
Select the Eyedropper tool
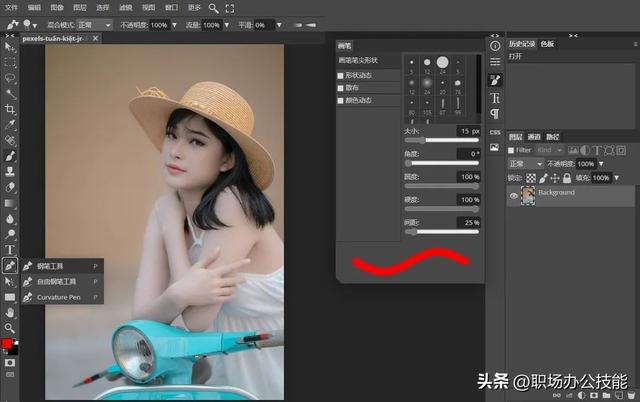tap(10, 124)
